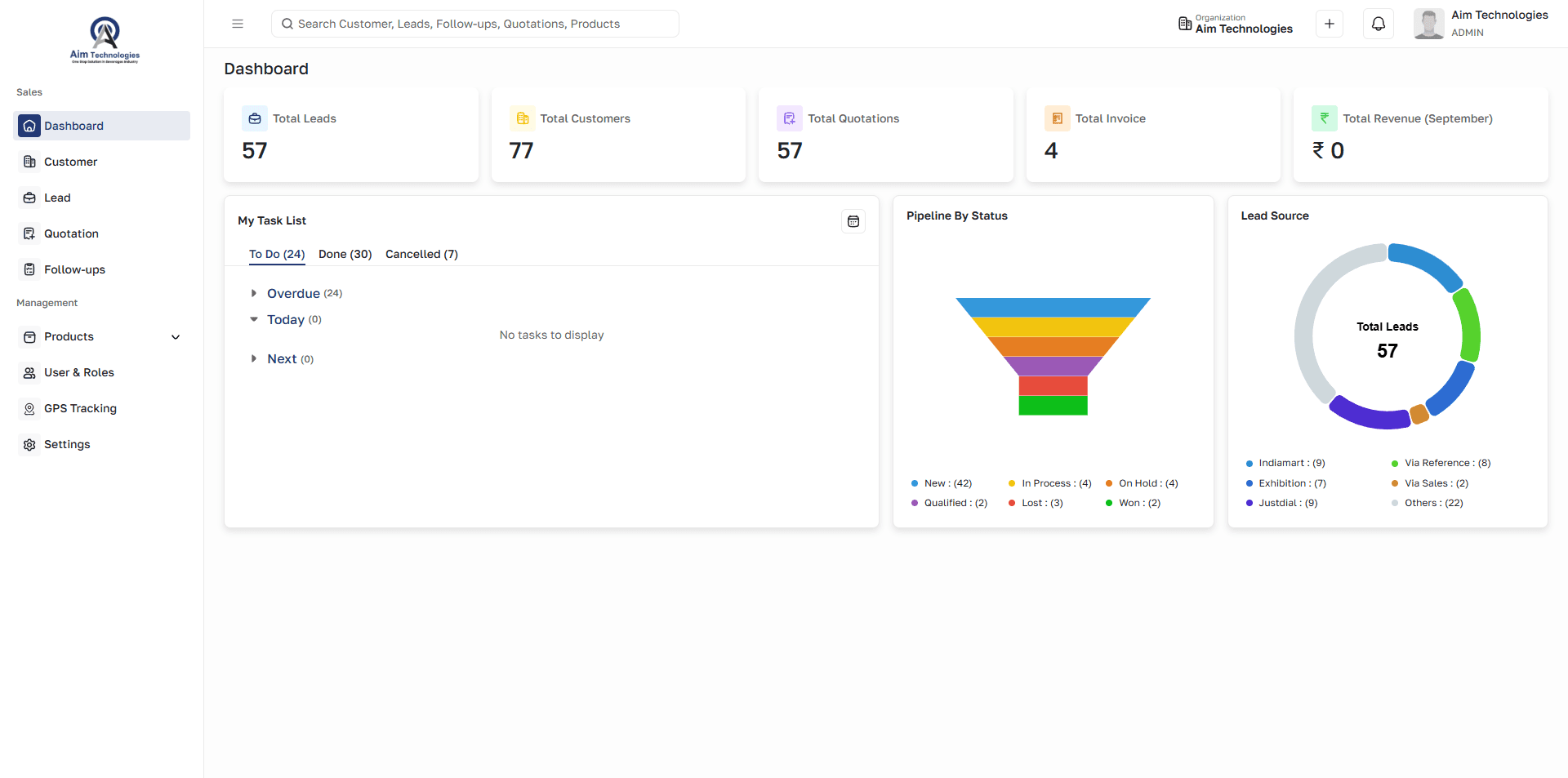This screenshot has height=778, width=1568.
Task: Click the Organization Aim Technologies selector
Action: point(1235,24)
